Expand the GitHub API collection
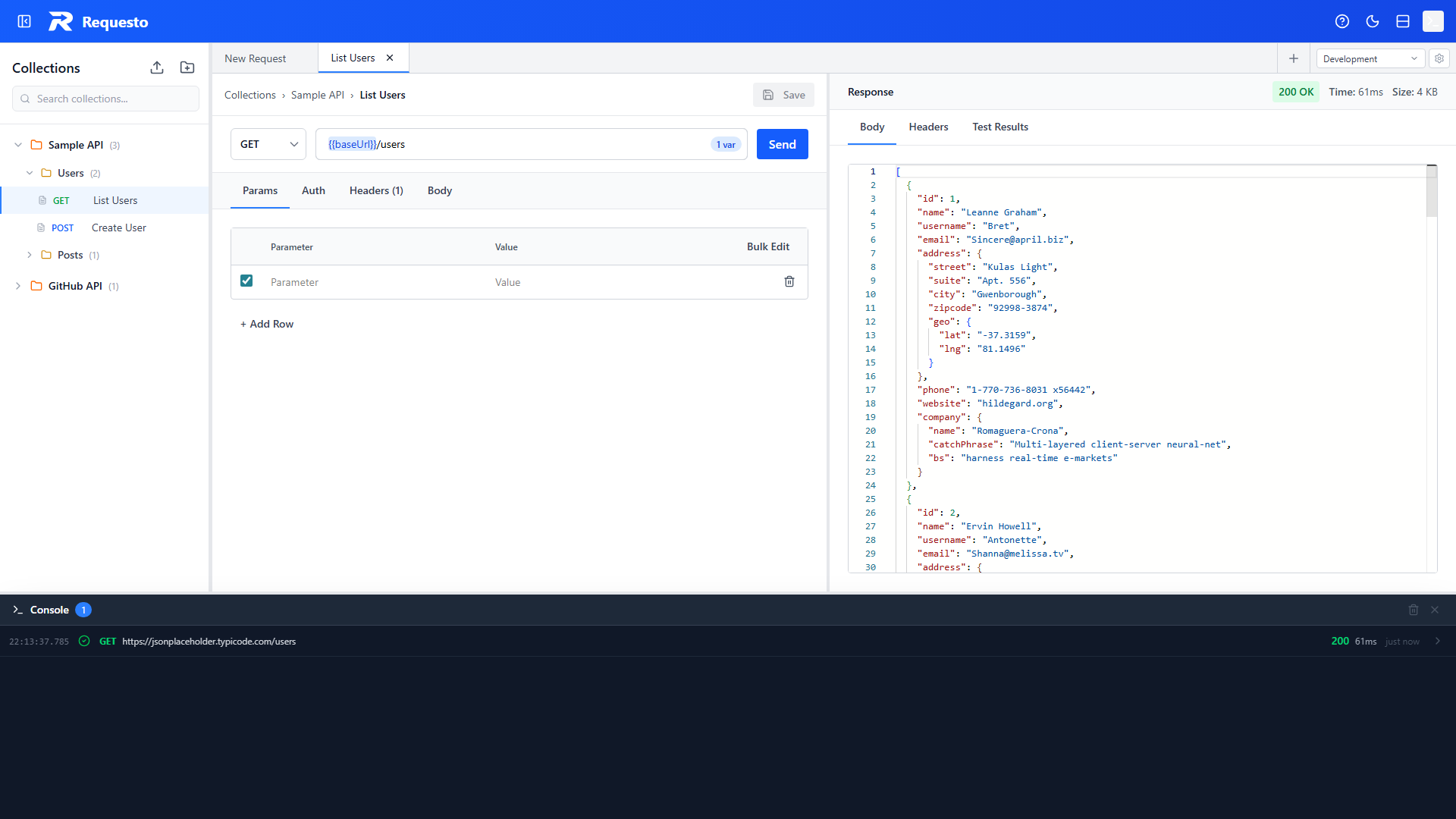1456x819 pixels. pyautogui.click(x=17, y=286)
